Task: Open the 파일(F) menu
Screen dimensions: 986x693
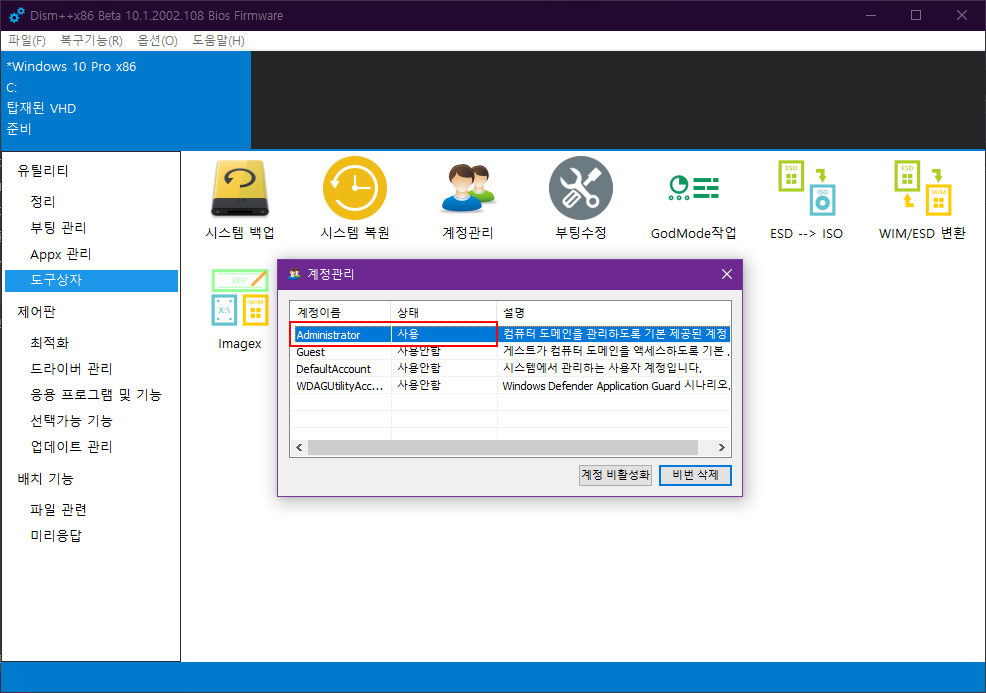Action: [x=27, y=41]
